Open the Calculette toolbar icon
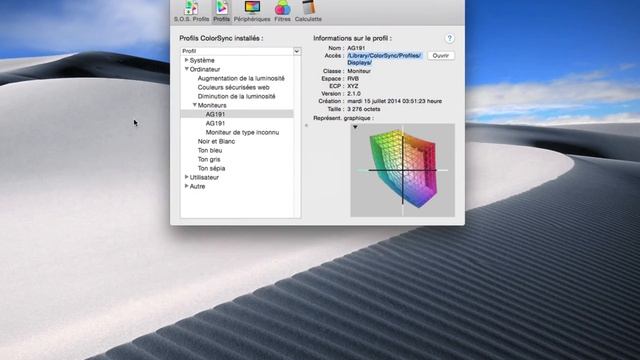 tap(308, 11)
